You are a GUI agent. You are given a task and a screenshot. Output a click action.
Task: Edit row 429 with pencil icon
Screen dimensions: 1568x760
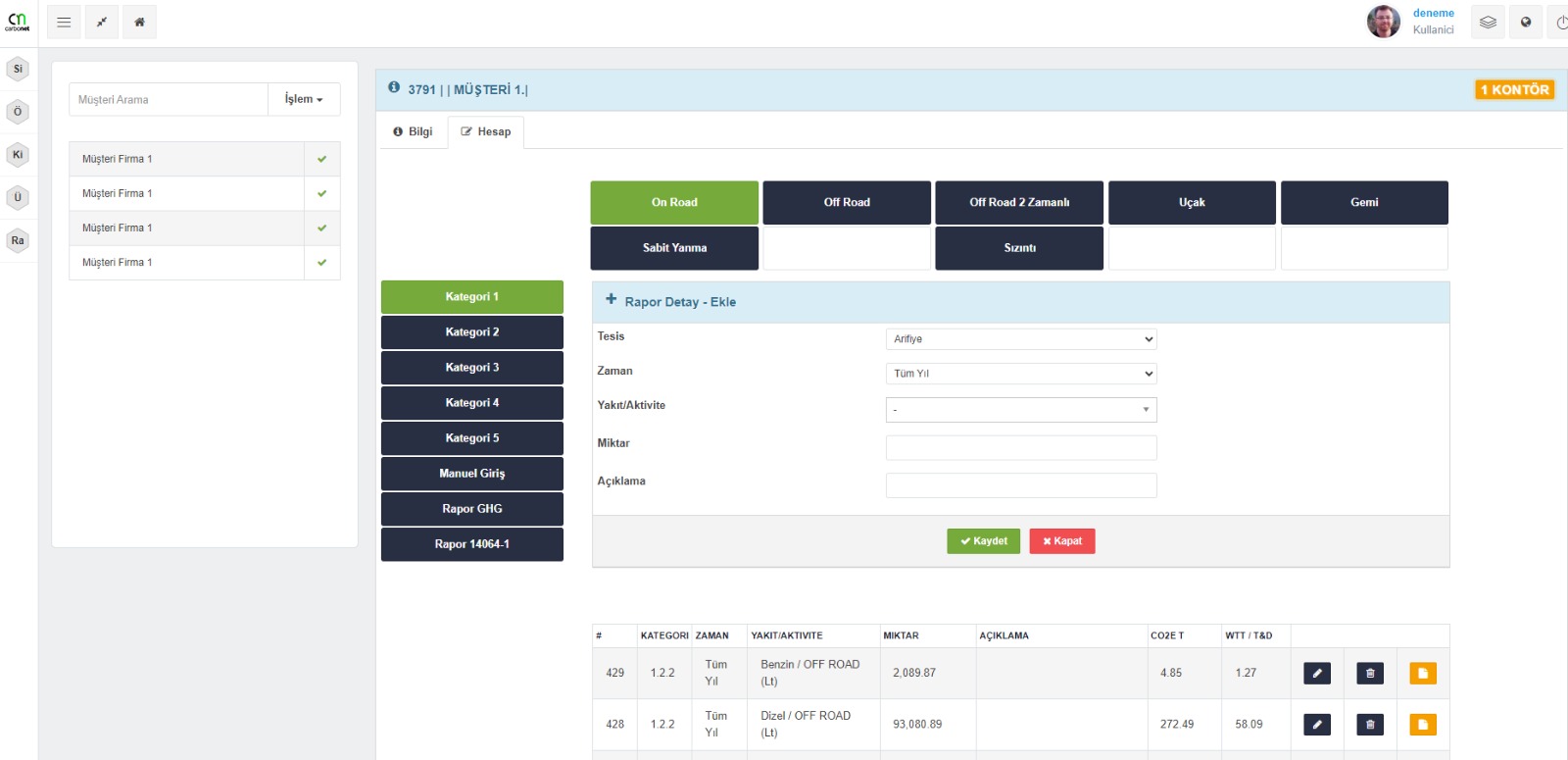tap(1317, 673)
